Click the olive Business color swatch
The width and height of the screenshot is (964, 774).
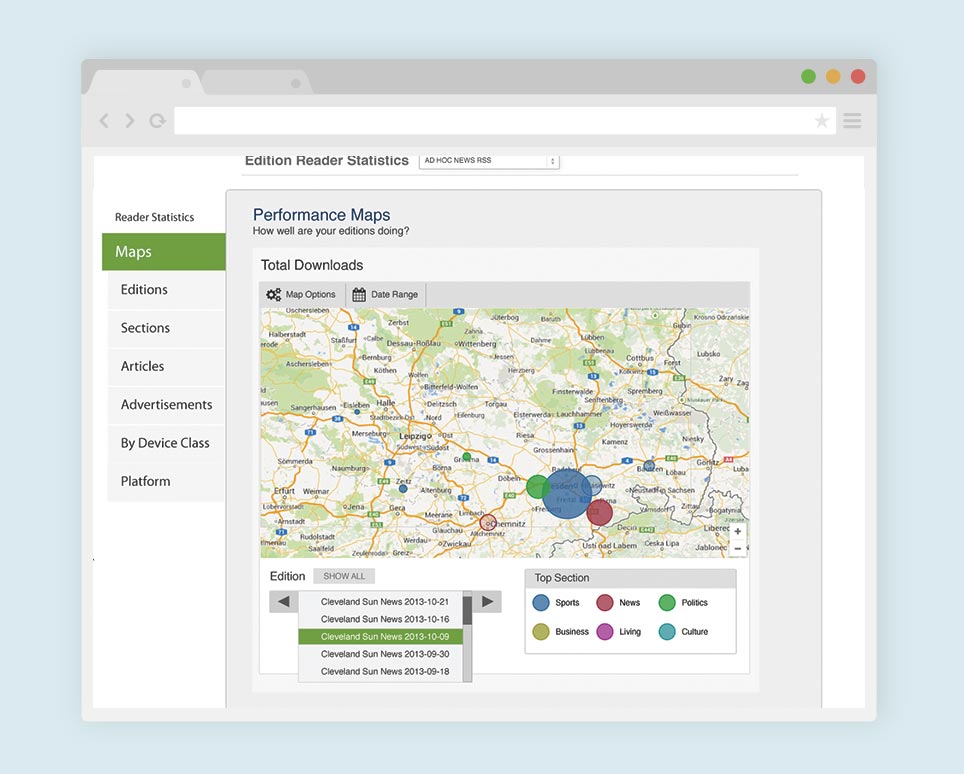click(x=541, y=631)
